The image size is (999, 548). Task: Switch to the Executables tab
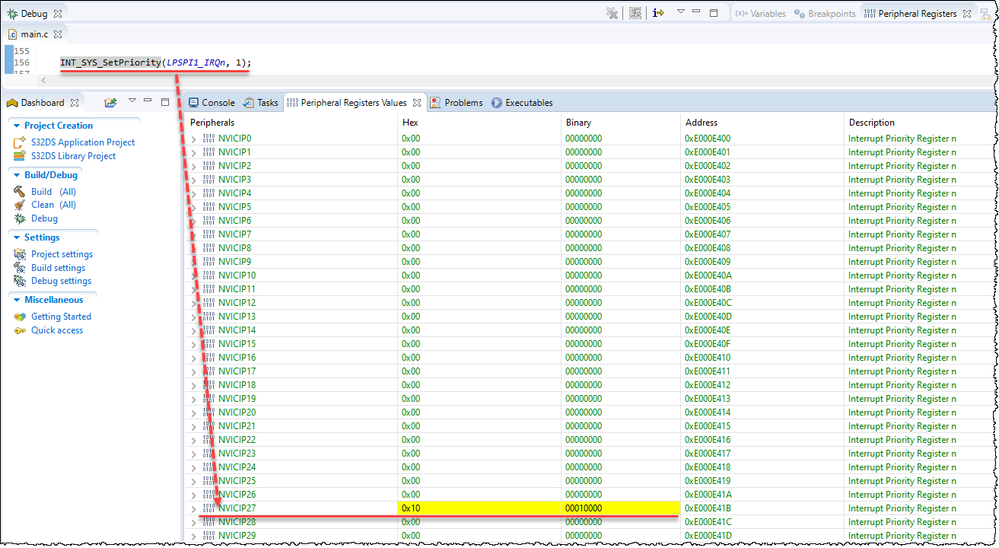[522, 103]
